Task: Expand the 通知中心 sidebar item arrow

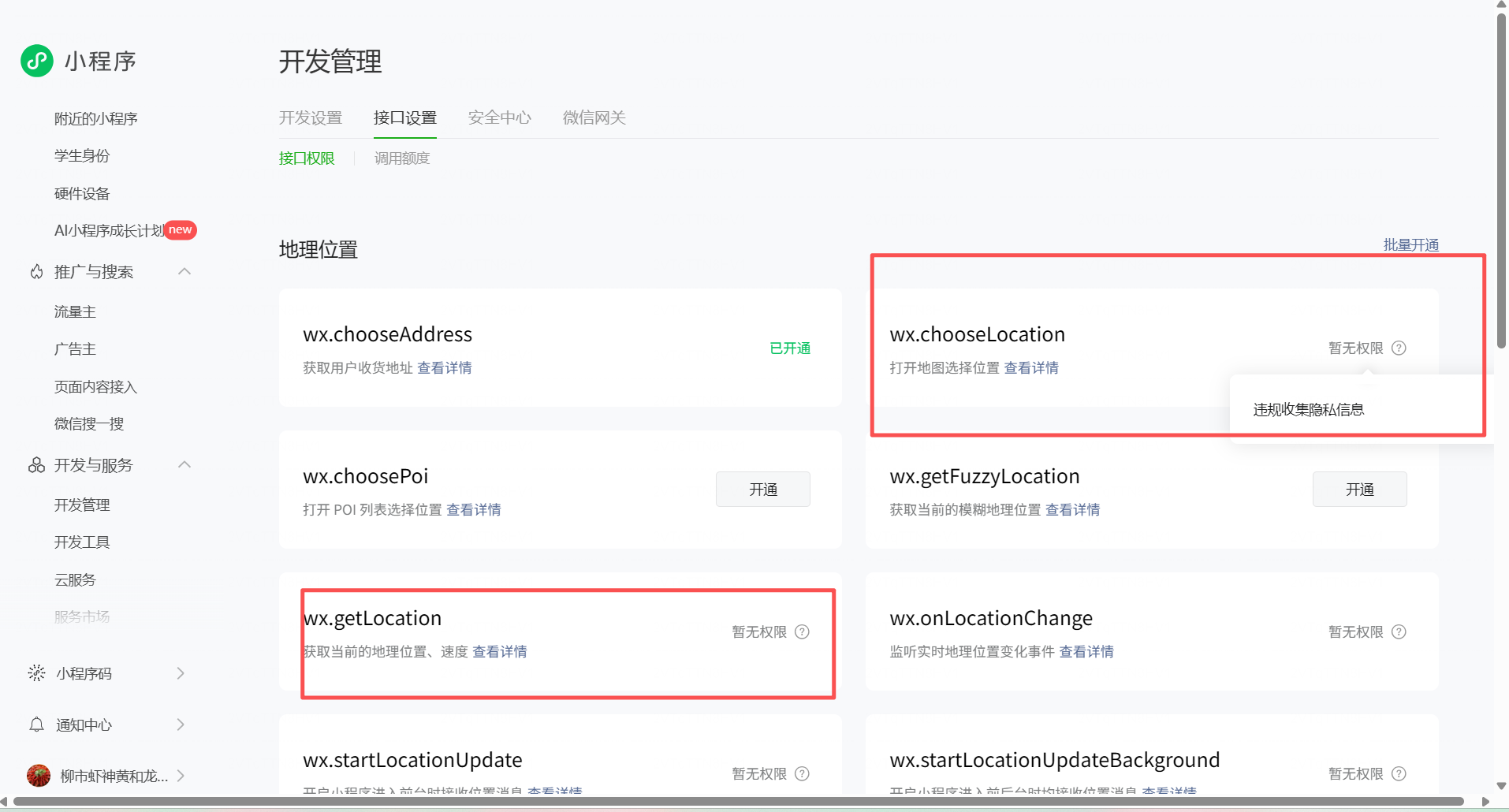Action: click(x=181, y=724)
